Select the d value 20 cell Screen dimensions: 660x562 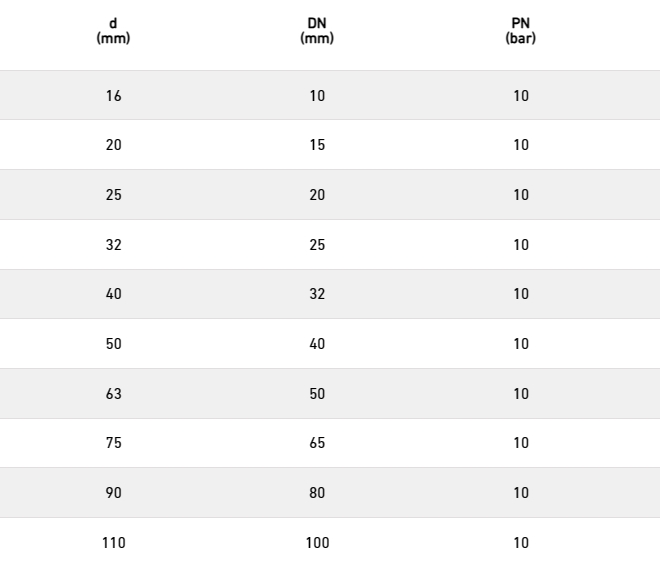(x=114, y=145)
